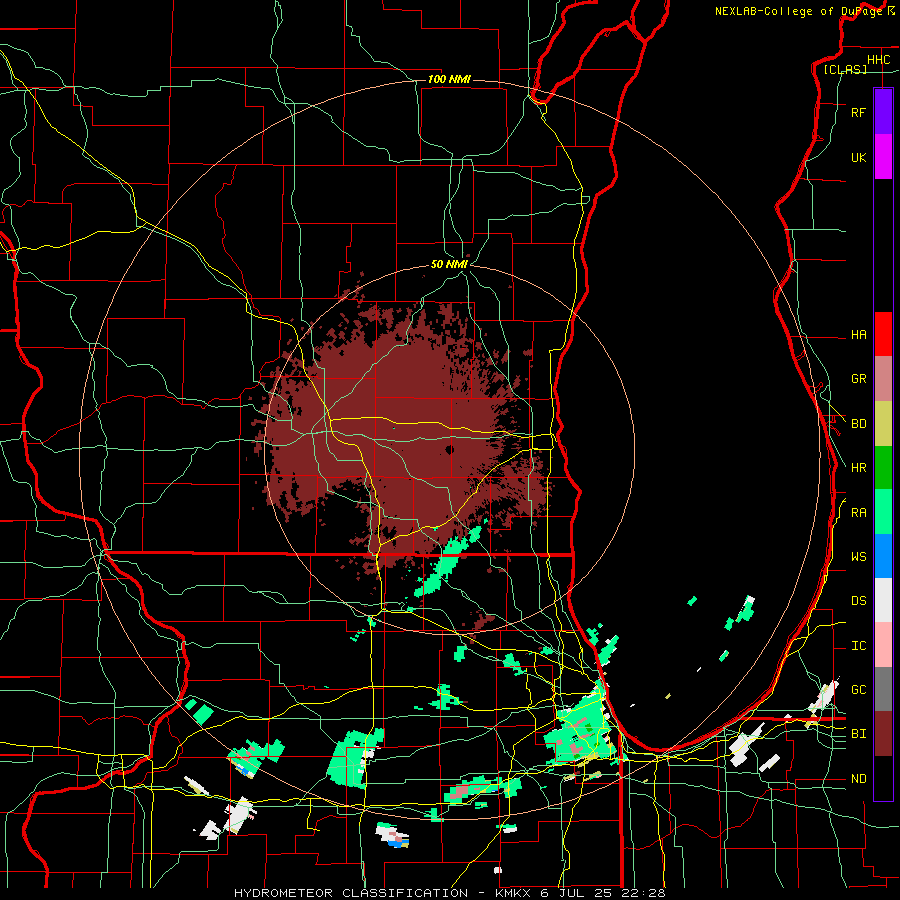Click the [CLAS] legend heading
900x900 pixels.
click(x=845, y=69)
